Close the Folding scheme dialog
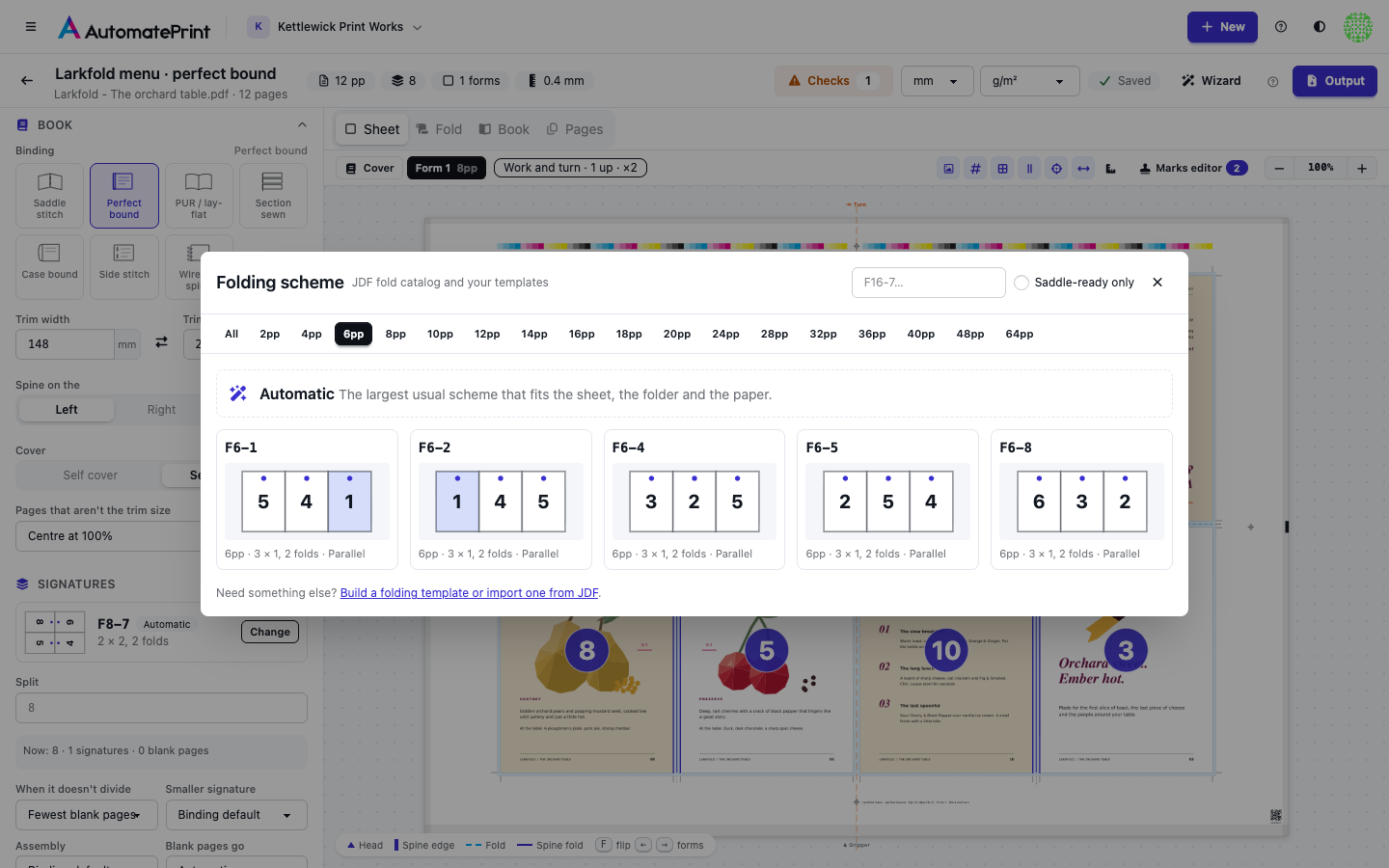This screenshot has width=1389, height=868. [x=1157, y=283]
